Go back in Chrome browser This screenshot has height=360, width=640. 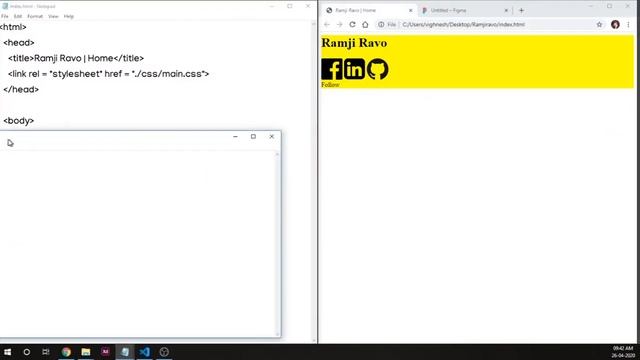pyautogui.click(x=327, y=24)
